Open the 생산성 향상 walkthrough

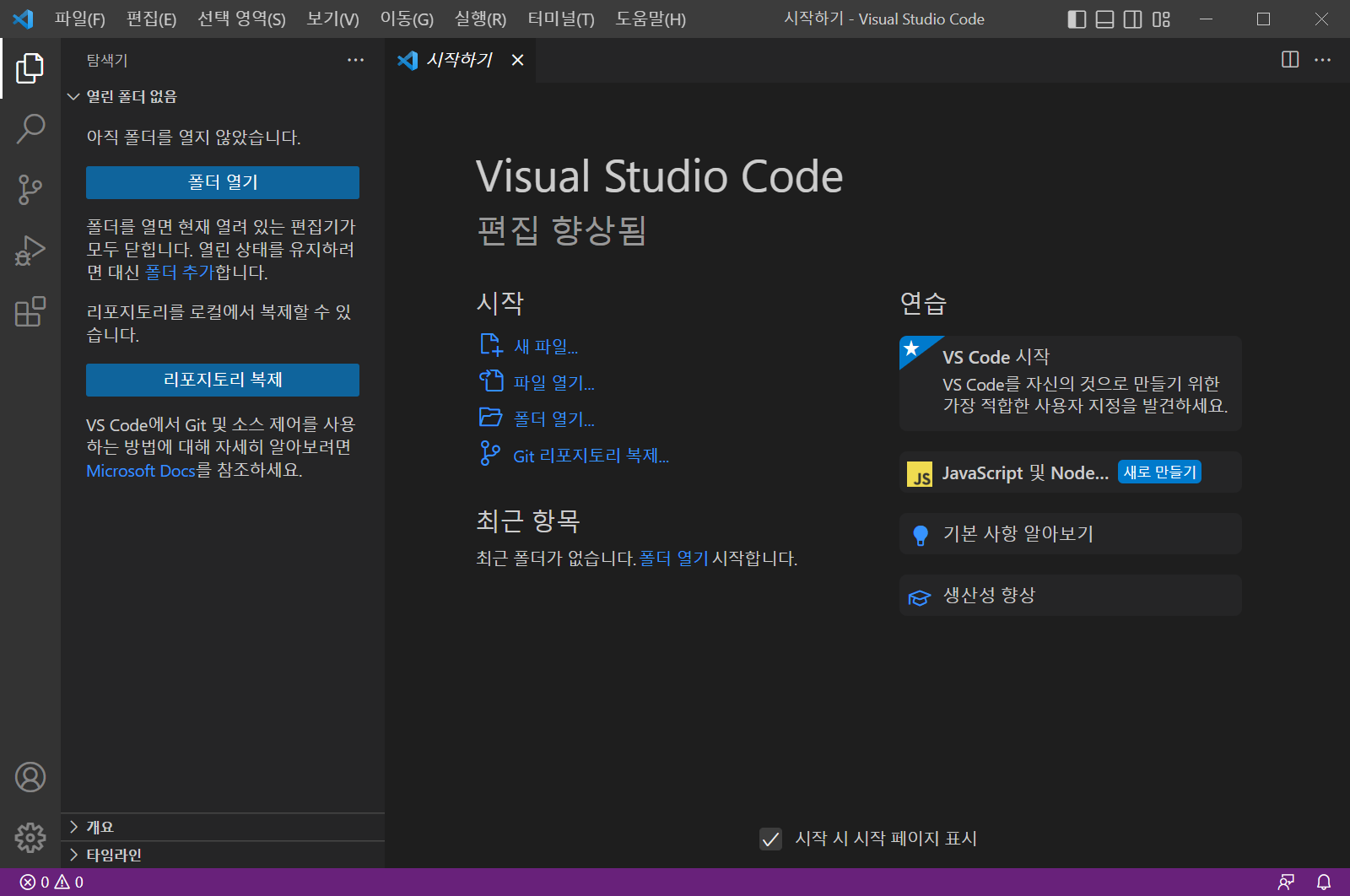point(1071,596)
